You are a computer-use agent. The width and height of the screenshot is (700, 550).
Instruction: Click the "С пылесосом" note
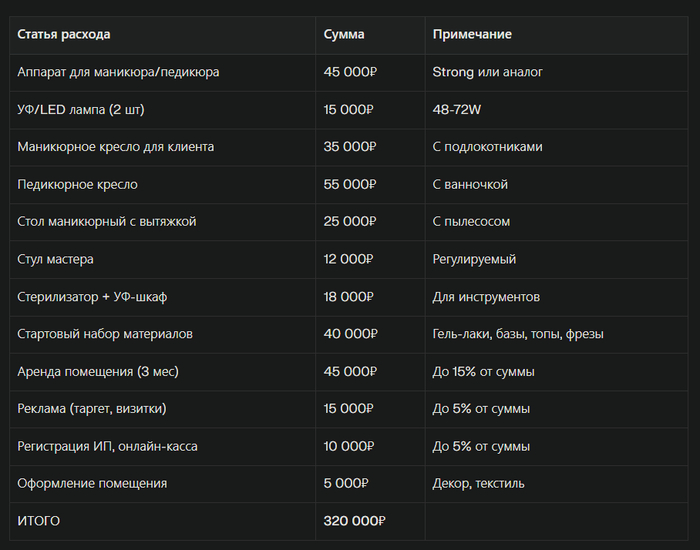[x=471, y=222]
